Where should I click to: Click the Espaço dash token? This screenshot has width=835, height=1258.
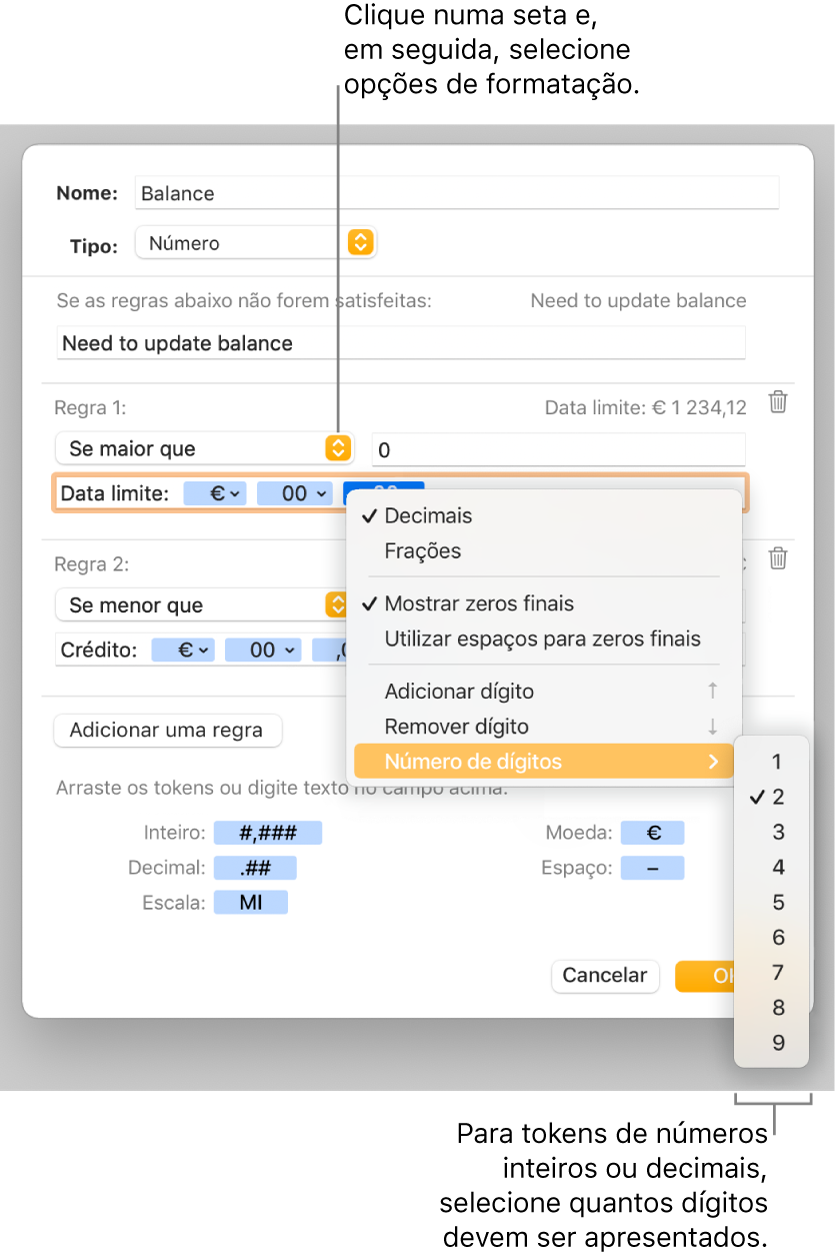[x=652, y=868]
